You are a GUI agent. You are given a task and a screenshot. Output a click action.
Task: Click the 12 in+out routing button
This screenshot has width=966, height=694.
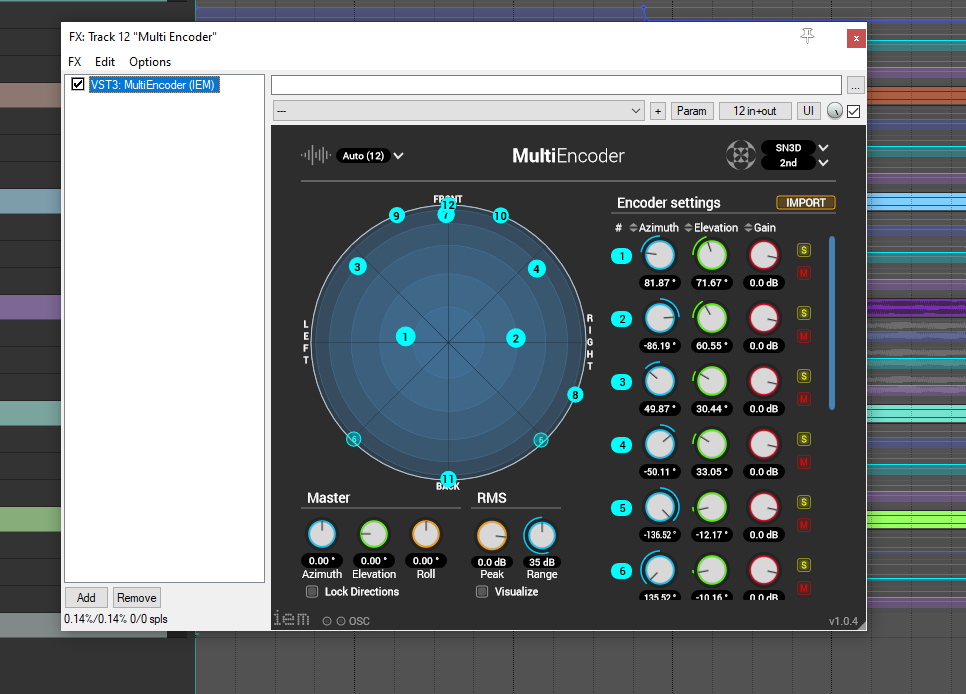754,111
